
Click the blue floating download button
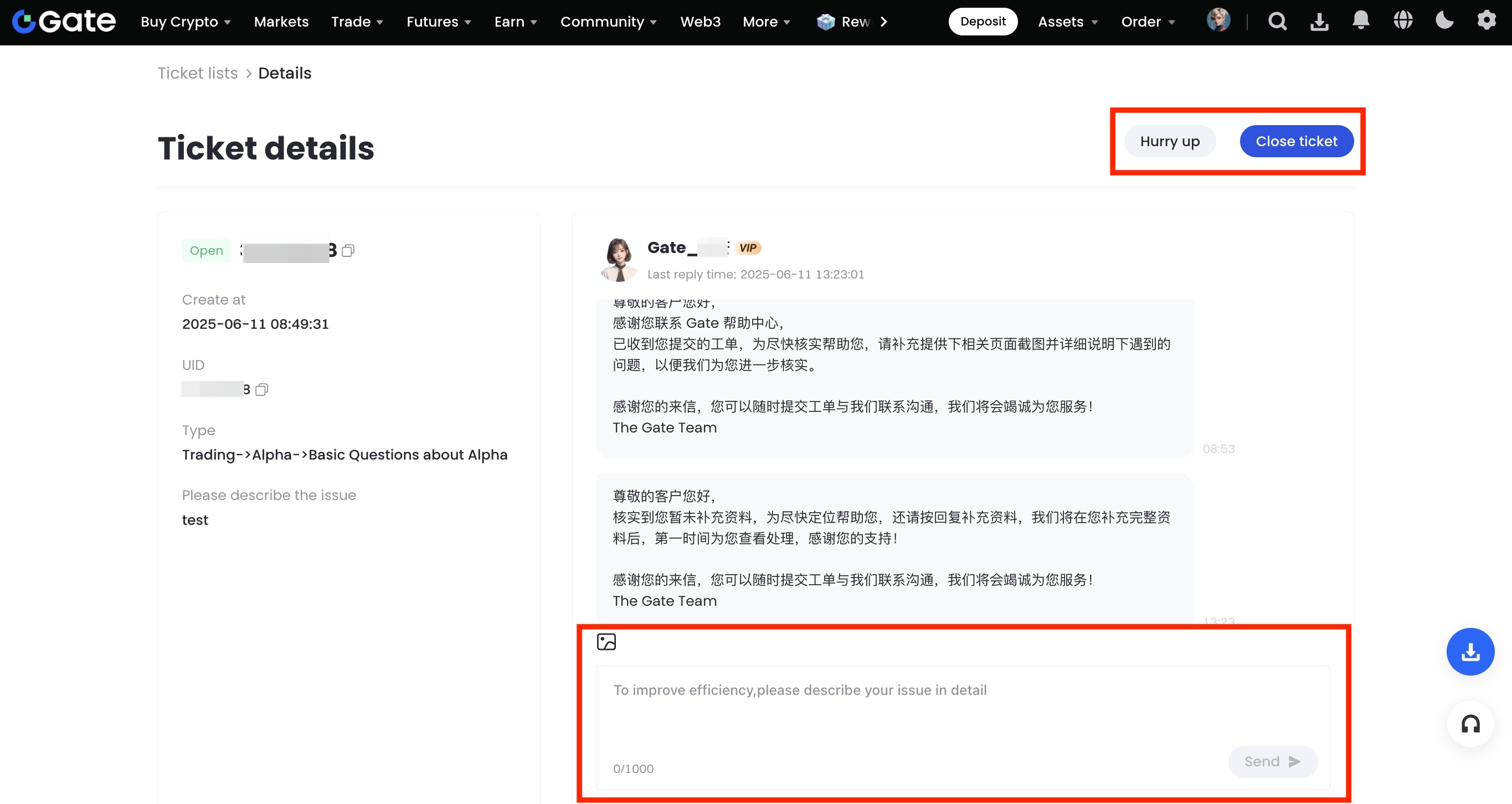point(1470,651)
